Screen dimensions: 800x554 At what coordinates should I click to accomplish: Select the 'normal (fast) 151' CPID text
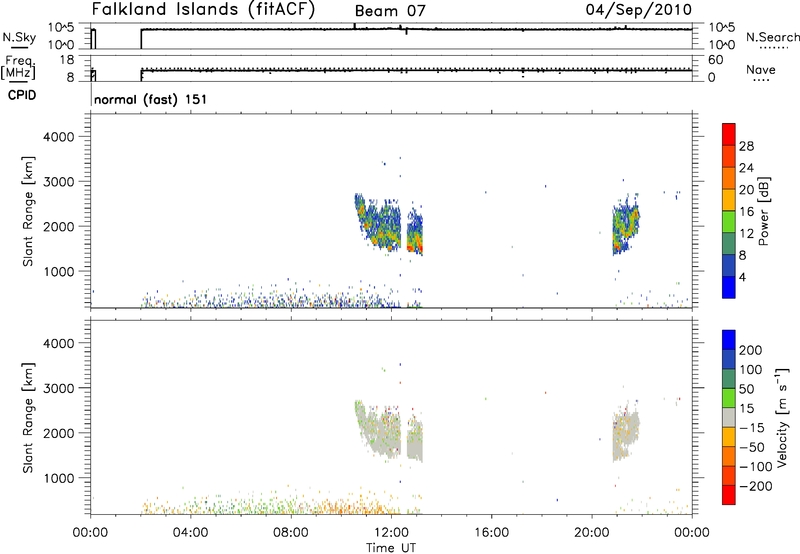(151, 99)
